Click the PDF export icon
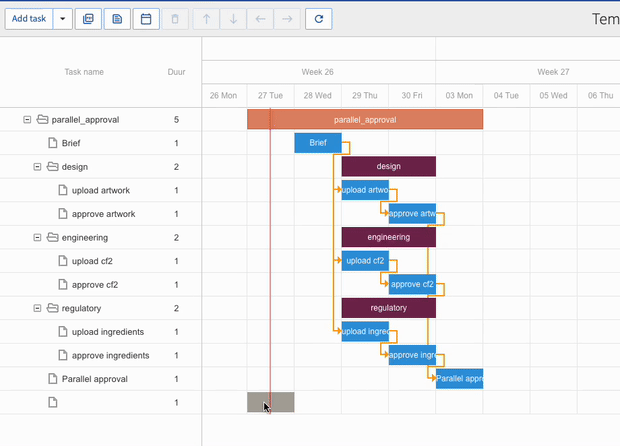 [89, 19]
